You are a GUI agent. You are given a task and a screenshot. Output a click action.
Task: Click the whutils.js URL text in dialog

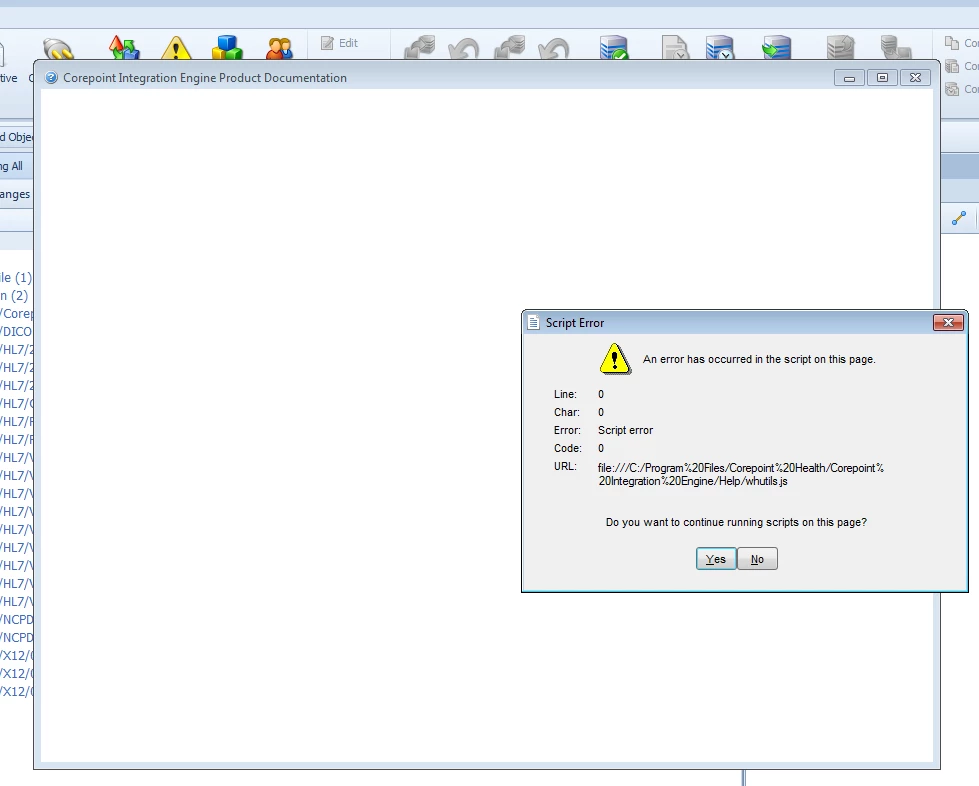(740, 474)
